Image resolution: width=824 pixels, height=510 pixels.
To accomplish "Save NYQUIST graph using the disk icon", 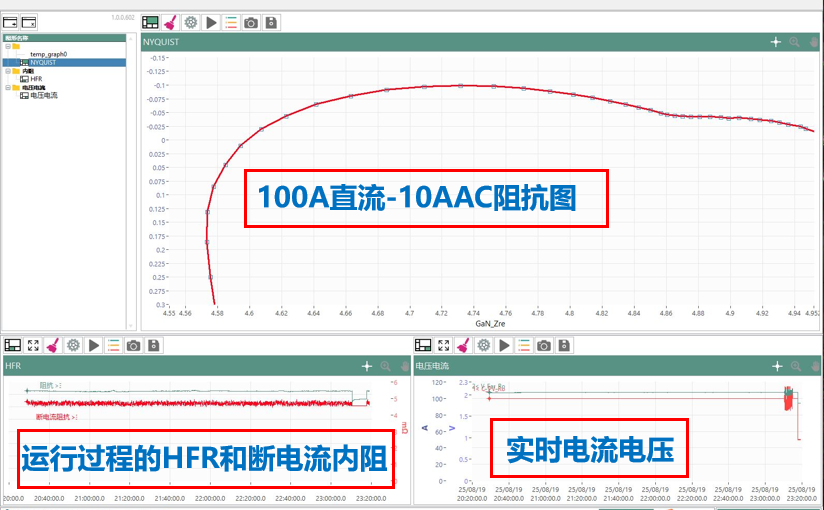I will pos(271,22).
